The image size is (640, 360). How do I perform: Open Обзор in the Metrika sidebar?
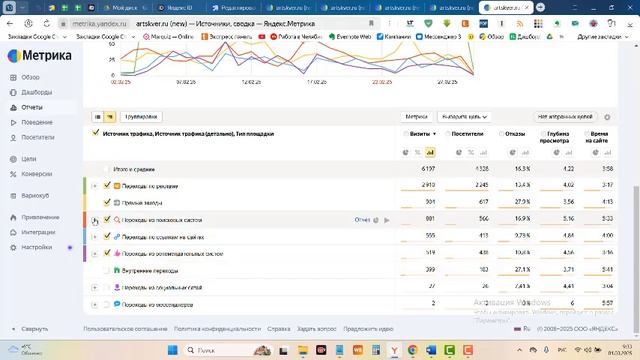30,77
